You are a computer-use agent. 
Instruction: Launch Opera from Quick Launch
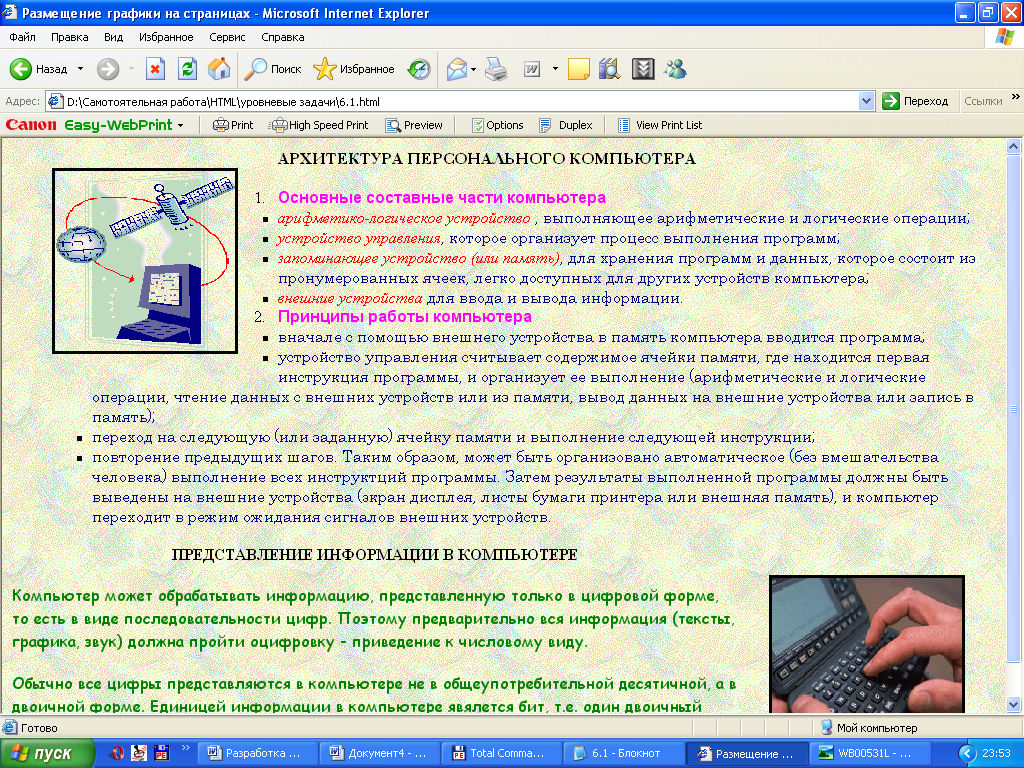[117, 753]
